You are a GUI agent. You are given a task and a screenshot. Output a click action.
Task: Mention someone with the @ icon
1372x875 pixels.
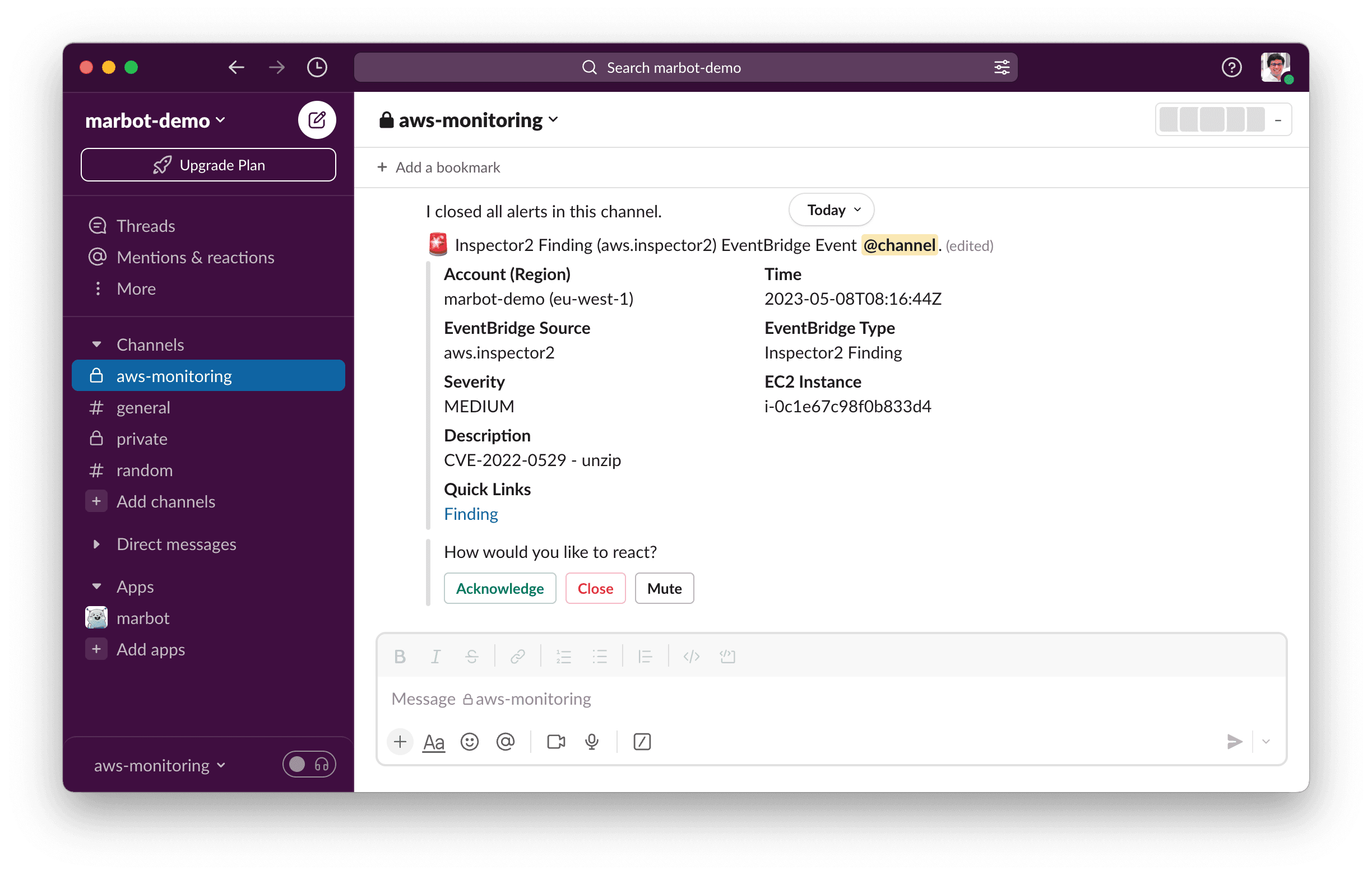point(506,741)
